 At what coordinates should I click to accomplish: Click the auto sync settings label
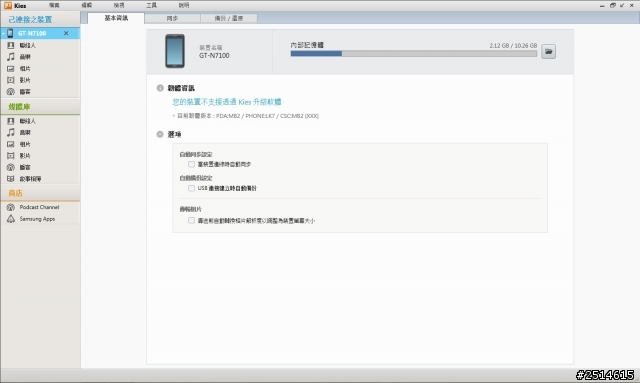coord(196,154)
